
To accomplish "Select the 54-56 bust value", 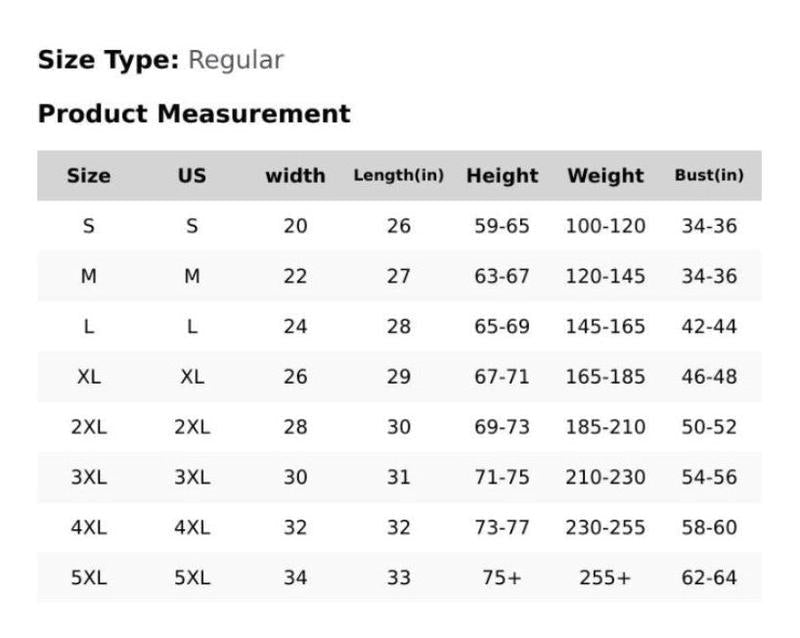I will point(709,477).
